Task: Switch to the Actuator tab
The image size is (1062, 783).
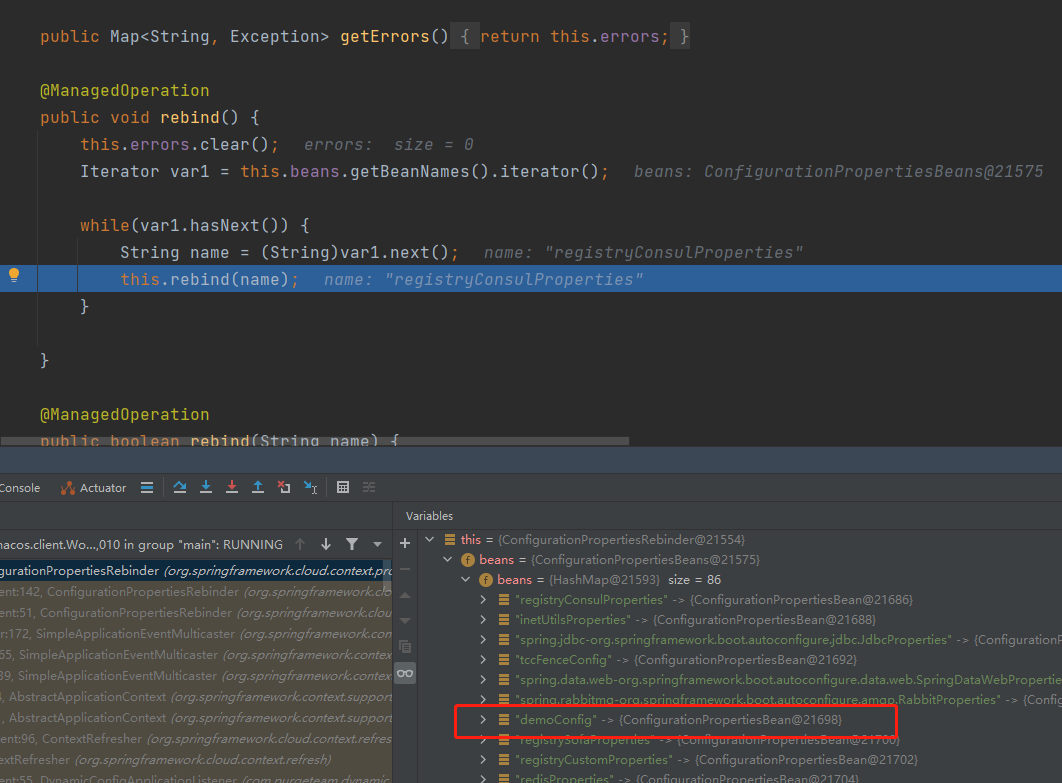Action: [94, 488]
